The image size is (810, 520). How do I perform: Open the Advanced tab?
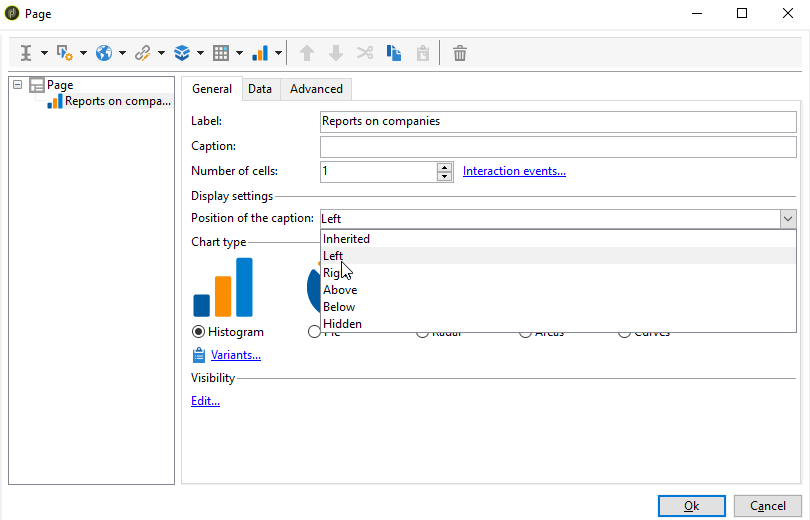pos(316,89)
